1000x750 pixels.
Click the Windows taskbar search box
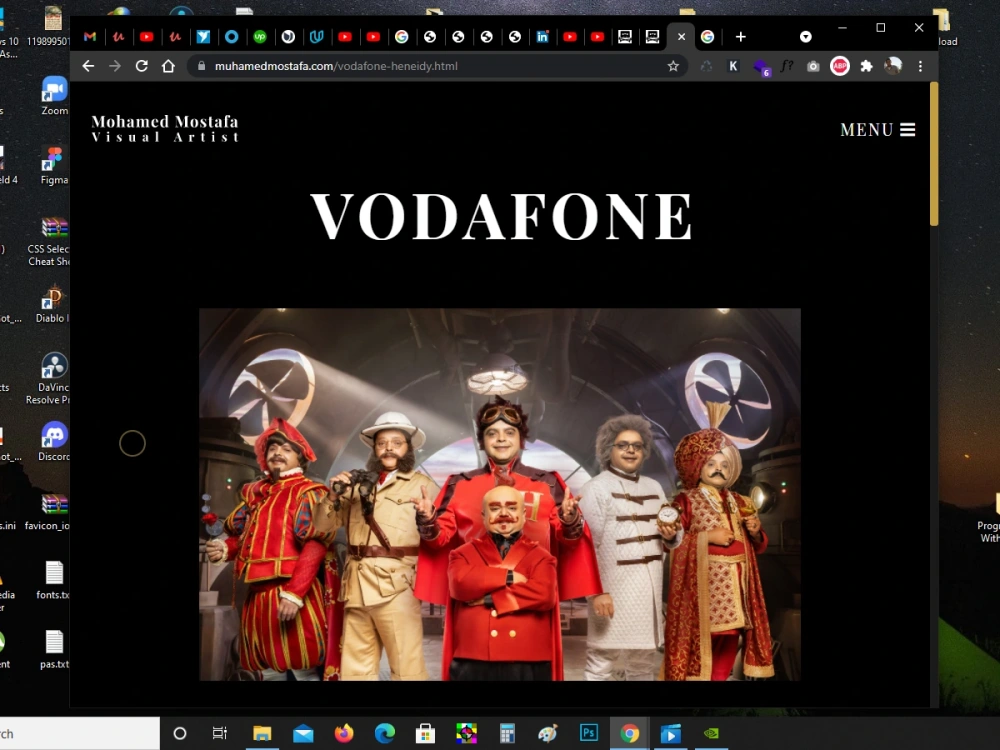79,733
